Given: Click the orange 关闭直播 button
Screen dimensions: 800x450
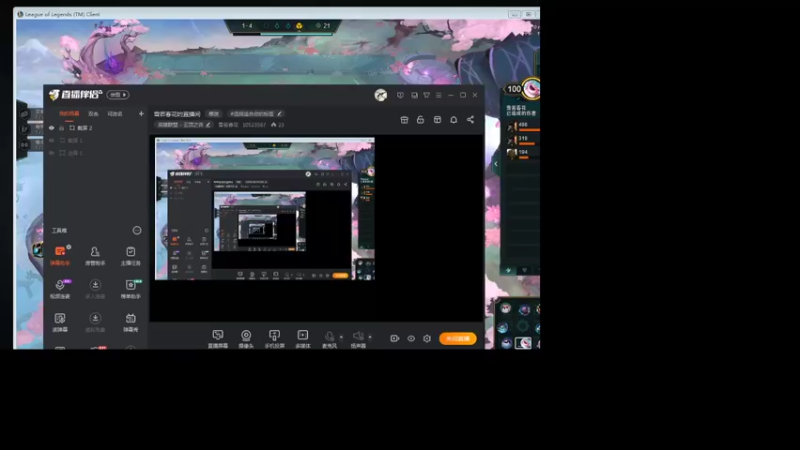Looking at the screenshot, I should pyautogui.click(x=458, y=338).
